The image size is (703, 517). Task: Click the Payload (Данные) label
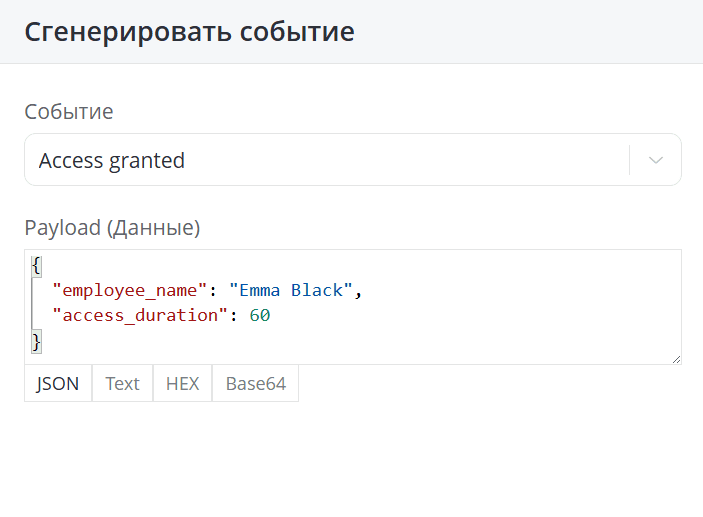pos(112,227)
